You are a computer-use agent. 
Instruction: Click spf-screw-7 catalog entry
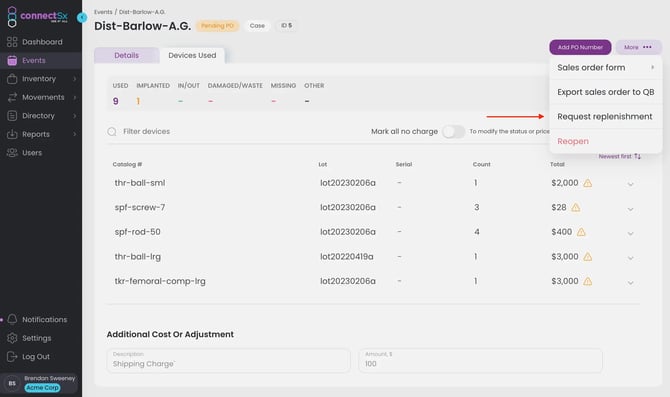[140, 208]
